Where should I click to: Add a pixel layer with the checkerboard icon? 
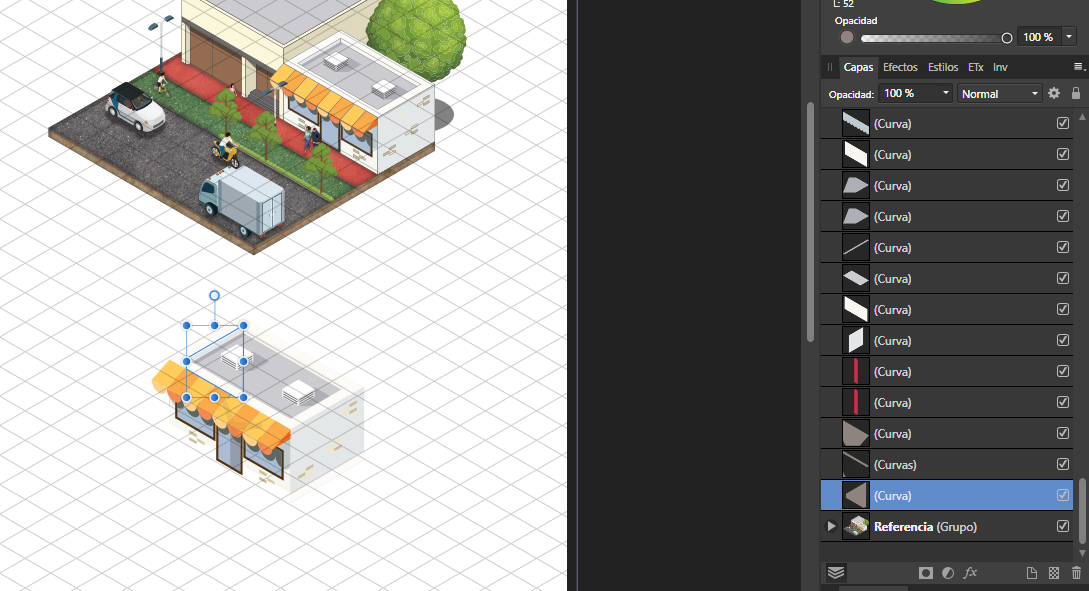(x=1054, y=573)
